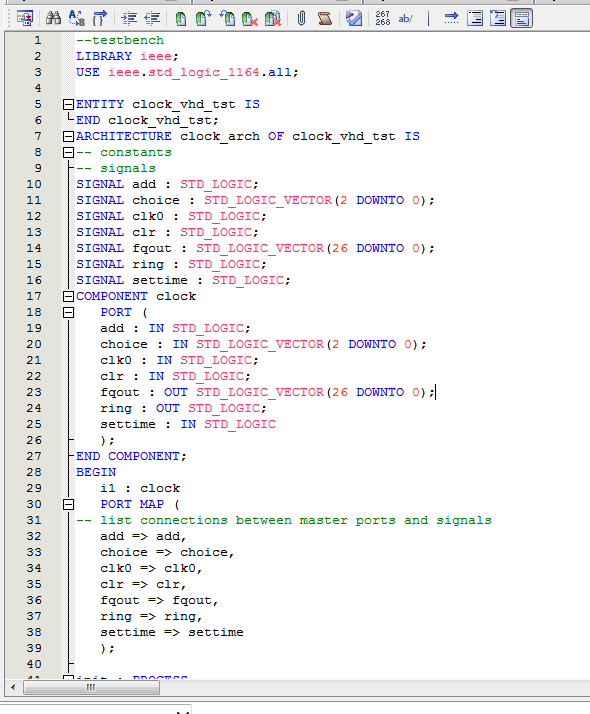Click 'ring => ring,' mapping line
This screenshot has width=590, height=714.
pyautogui.click(x=151, y=616)
